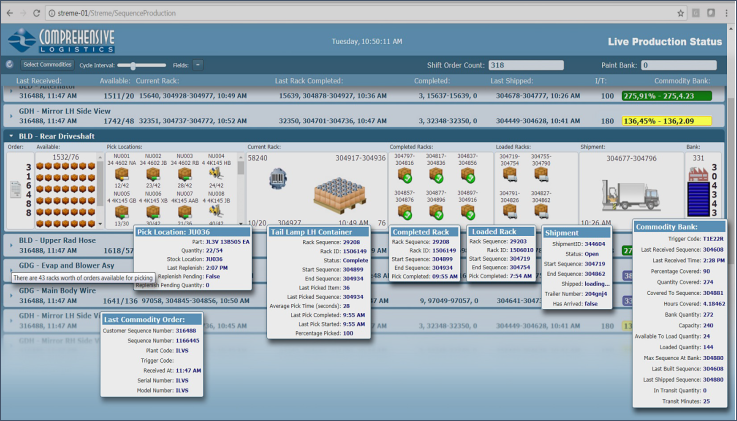Expand the BLD - Upper Rad Hose row
Viewport: 737px width, 421px height.
11,245
